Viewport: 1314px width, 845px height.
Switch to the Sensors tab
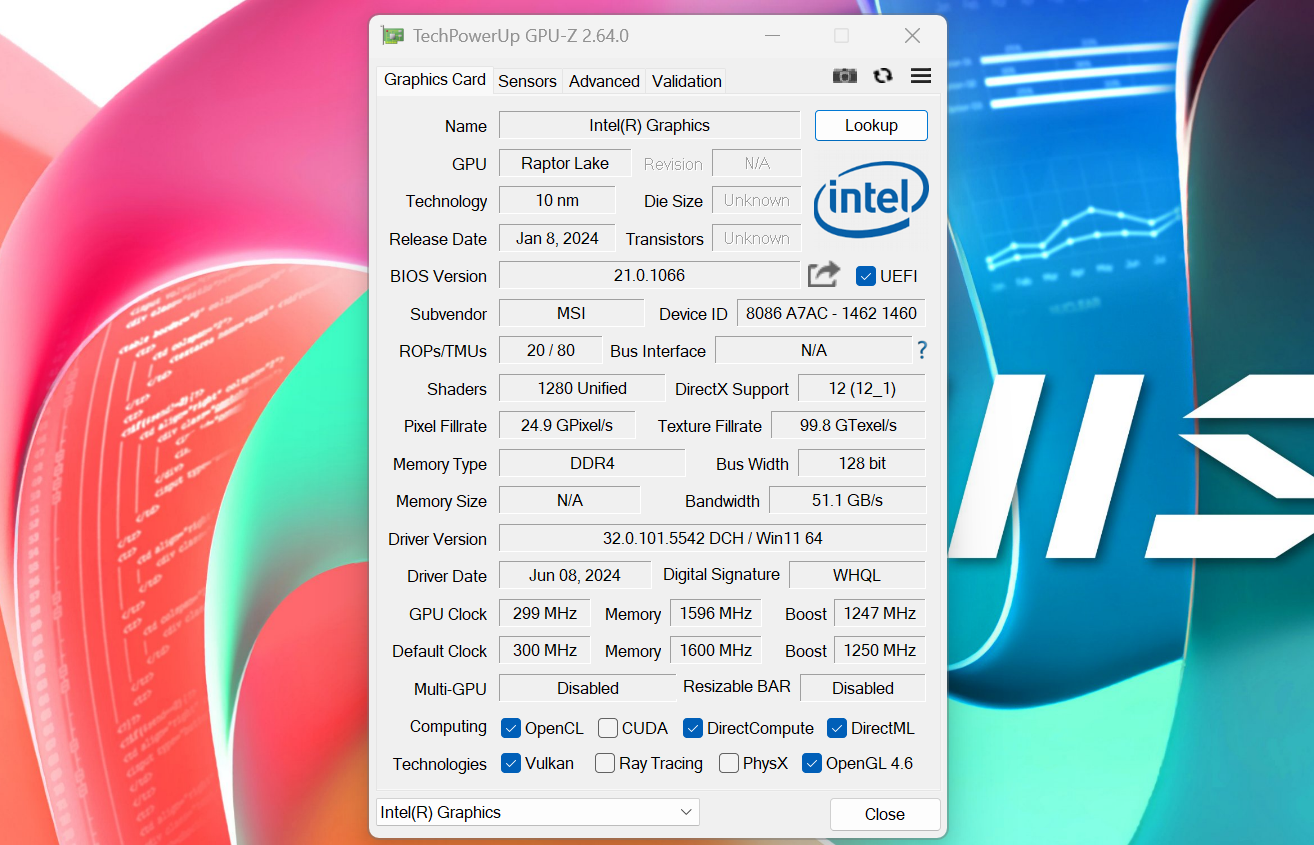pyautogui.click(x=527, y=81)
